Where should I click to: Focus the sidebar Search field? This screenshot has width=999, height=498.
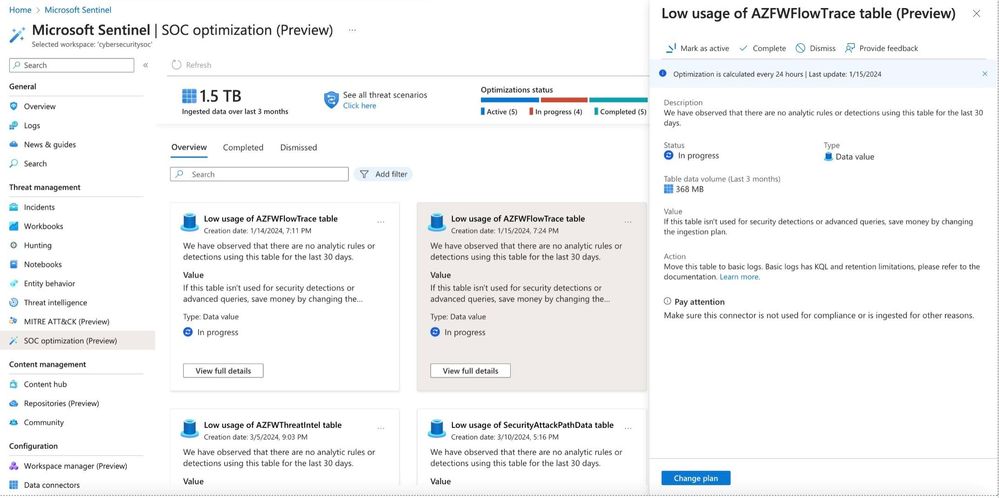(71, 65)
